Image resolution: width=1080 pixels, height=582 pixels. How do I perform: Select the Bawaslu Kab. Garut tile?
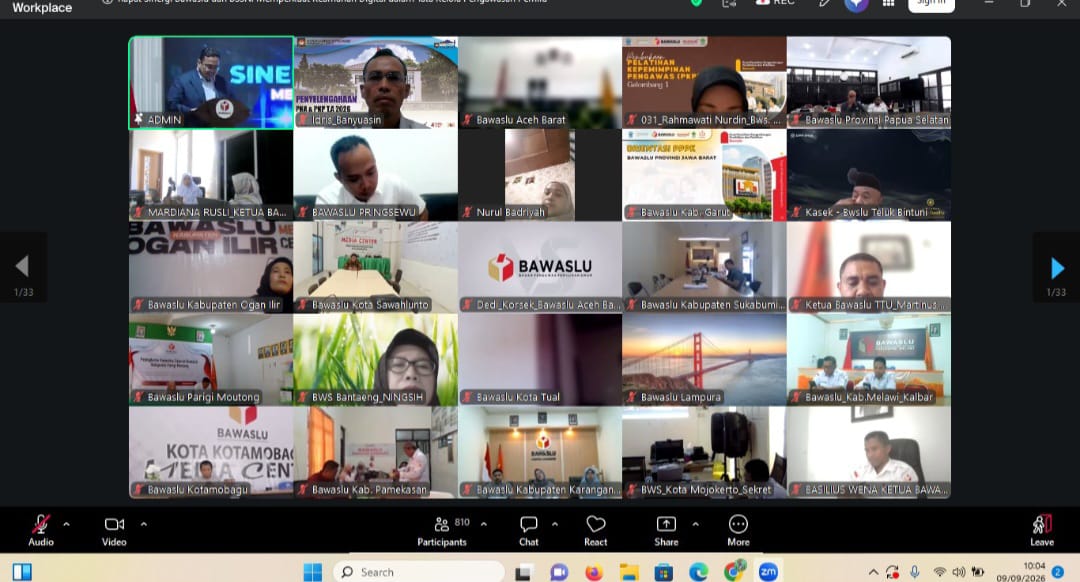(704, 175)
